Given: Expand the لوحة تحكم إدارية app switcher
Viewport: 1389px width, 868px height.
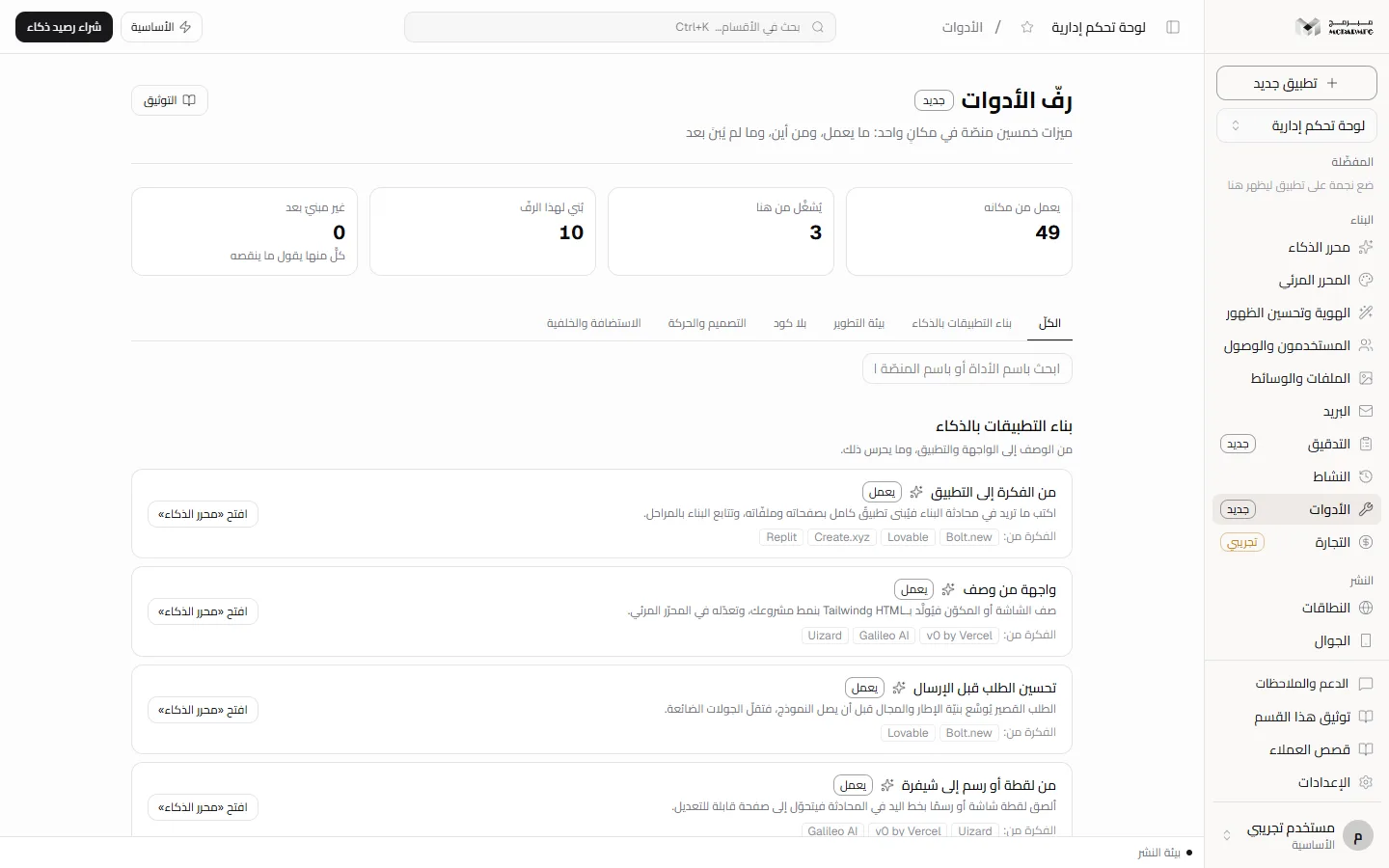Looking at the screenshot, I should pos(1296,125).
